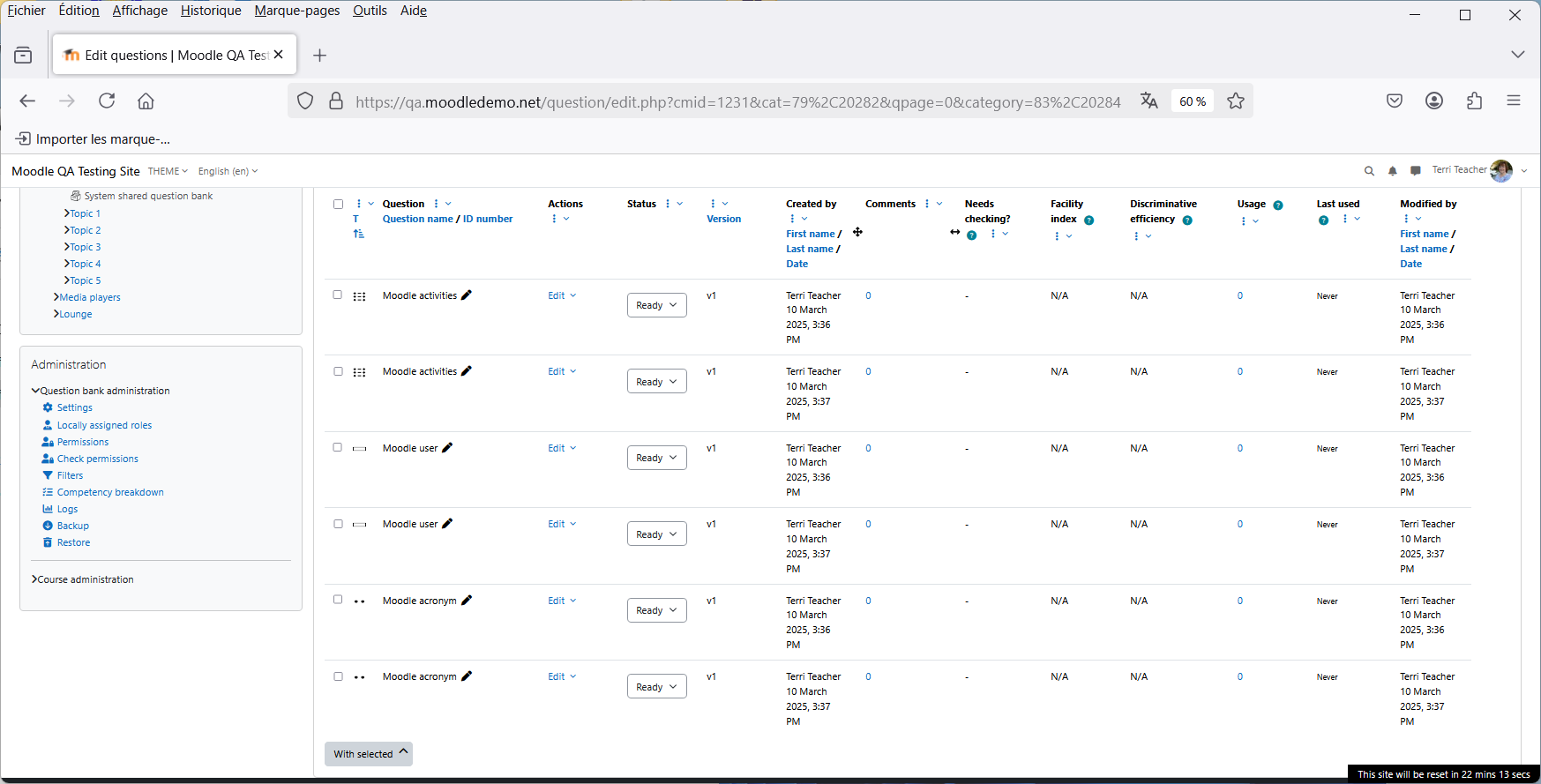
Task: Go to Firefox home page icon
Action: [x=146, y=101]
